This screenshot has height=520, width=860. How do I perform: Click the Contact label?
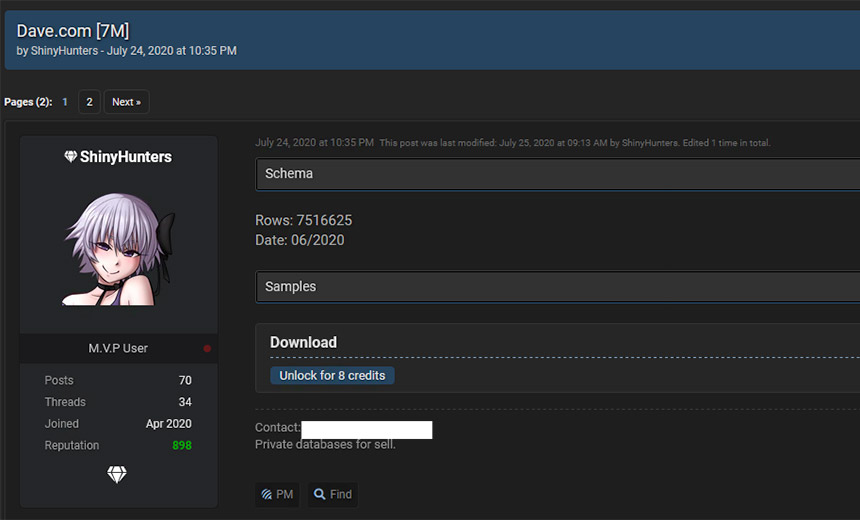278,427
